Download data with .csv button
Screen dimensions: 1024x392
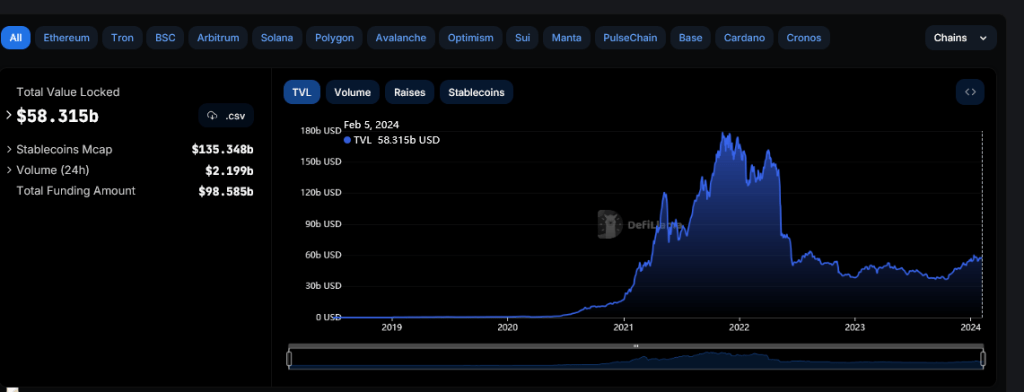point(226,116)
